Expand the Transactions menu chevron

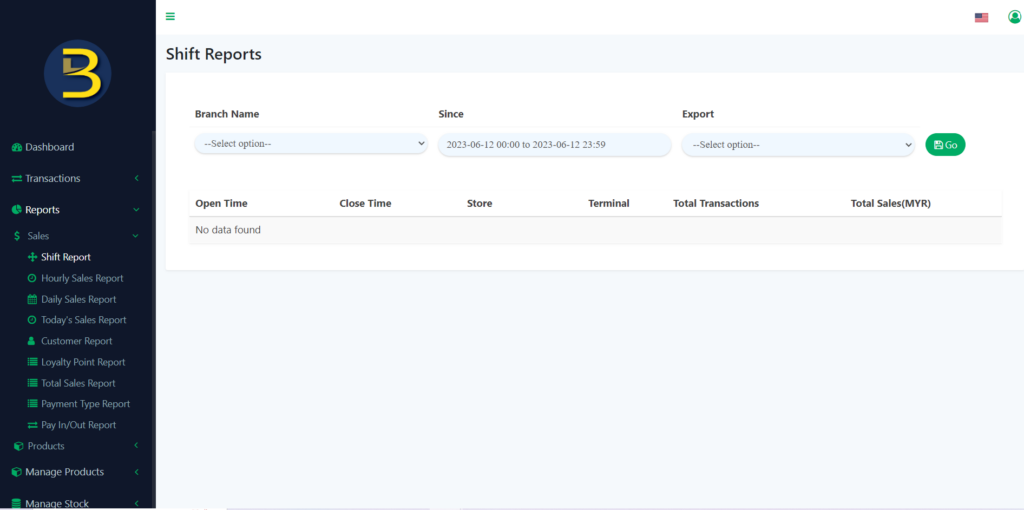click(x=136, y=178)
